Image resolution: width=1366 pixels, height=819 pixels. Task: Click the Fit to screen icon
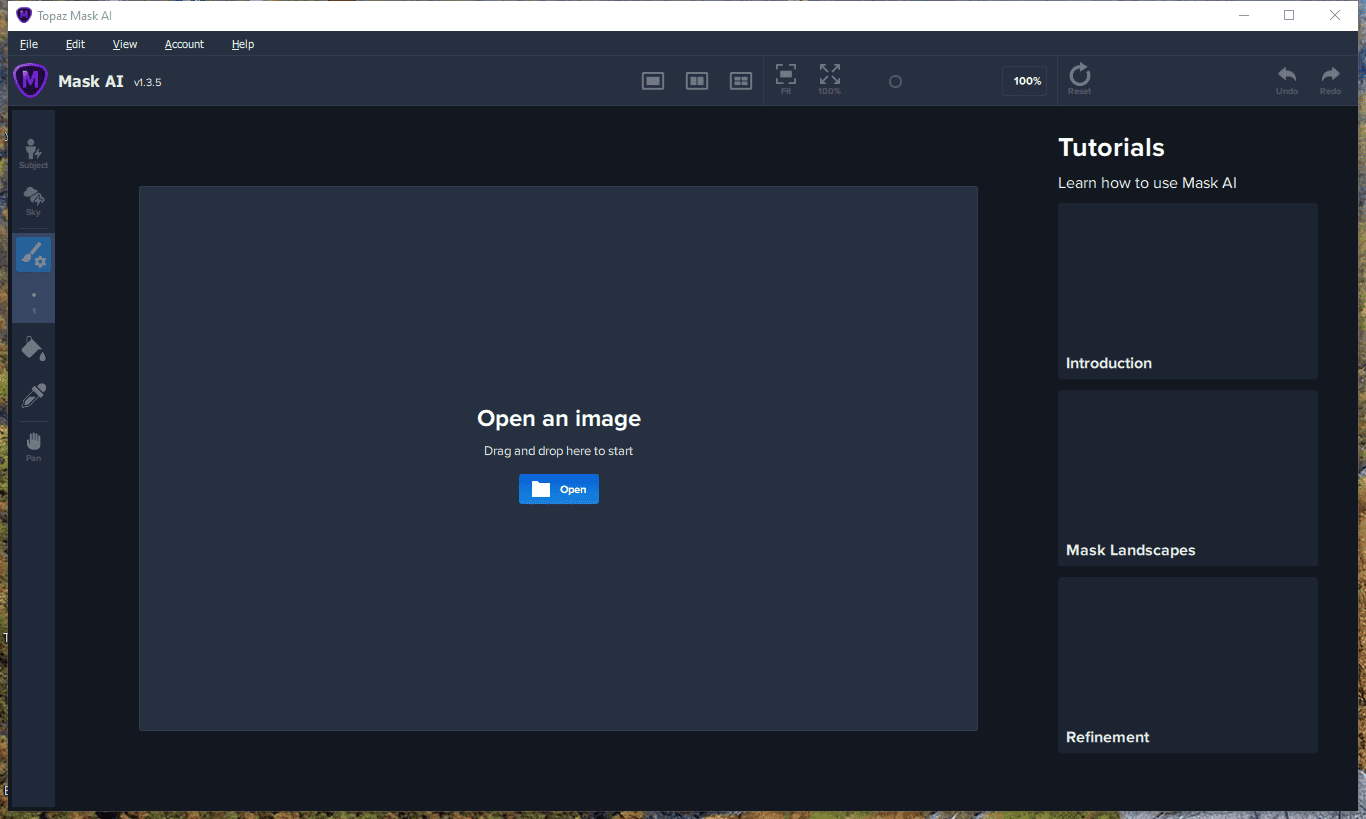(x=786, y=79)
